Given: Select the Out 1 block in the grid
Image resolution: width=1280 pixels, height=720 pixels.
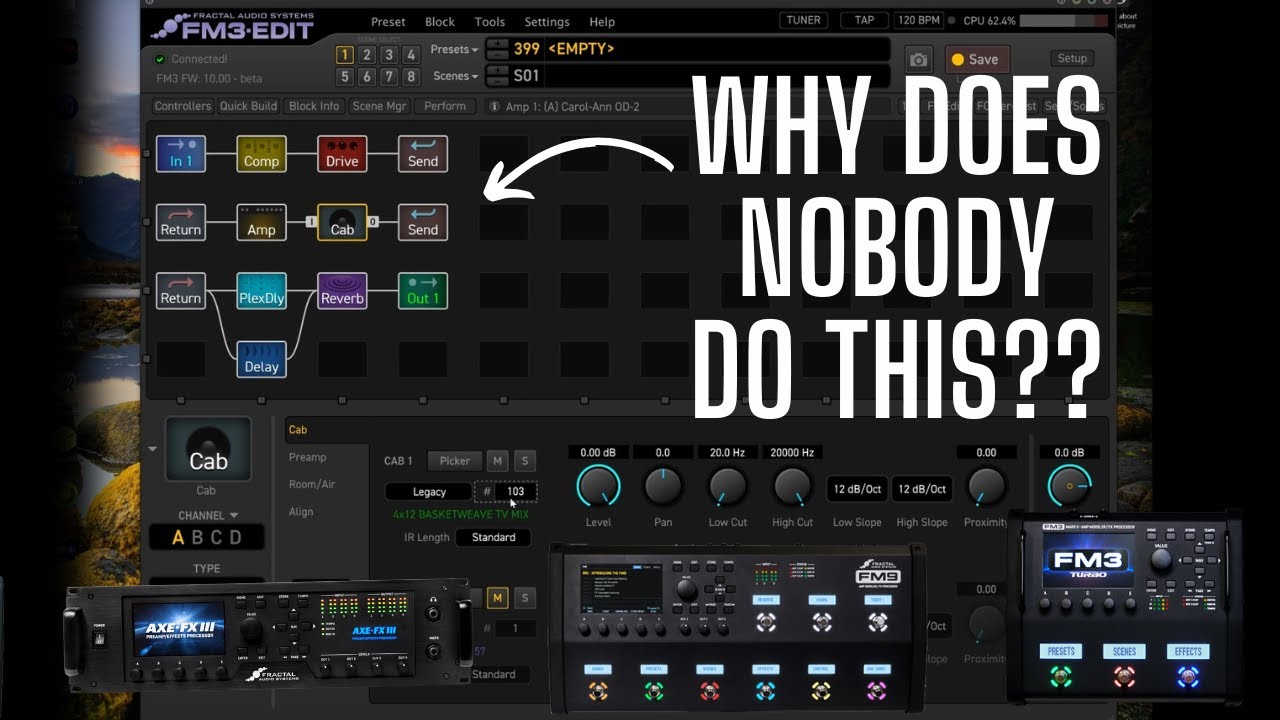Looking at the screenshot, I should point(423,291).
